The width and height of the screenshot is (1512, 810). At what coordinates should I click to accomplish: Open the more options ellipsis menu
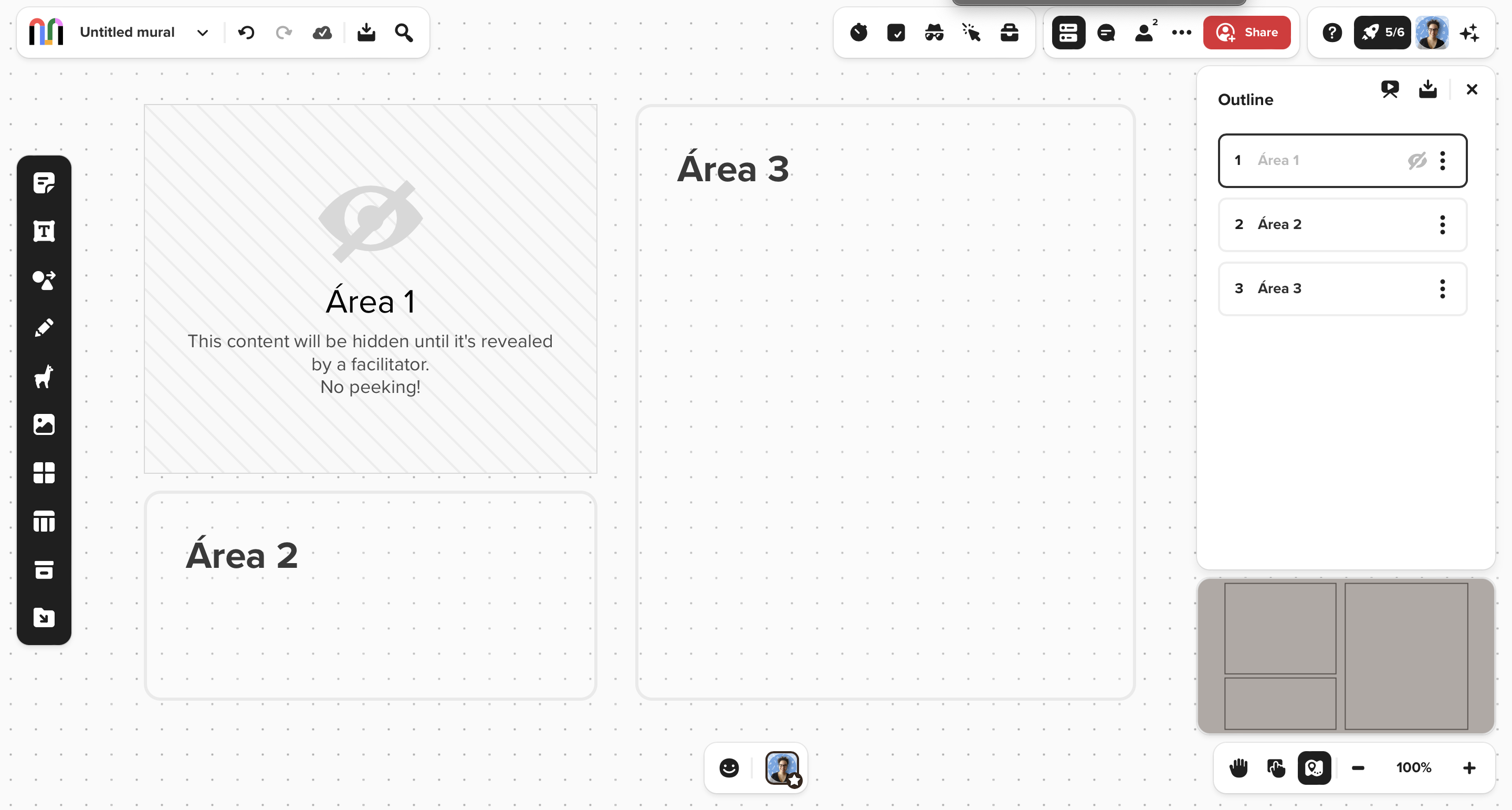pyautogui.click(x=1181, y=33)
